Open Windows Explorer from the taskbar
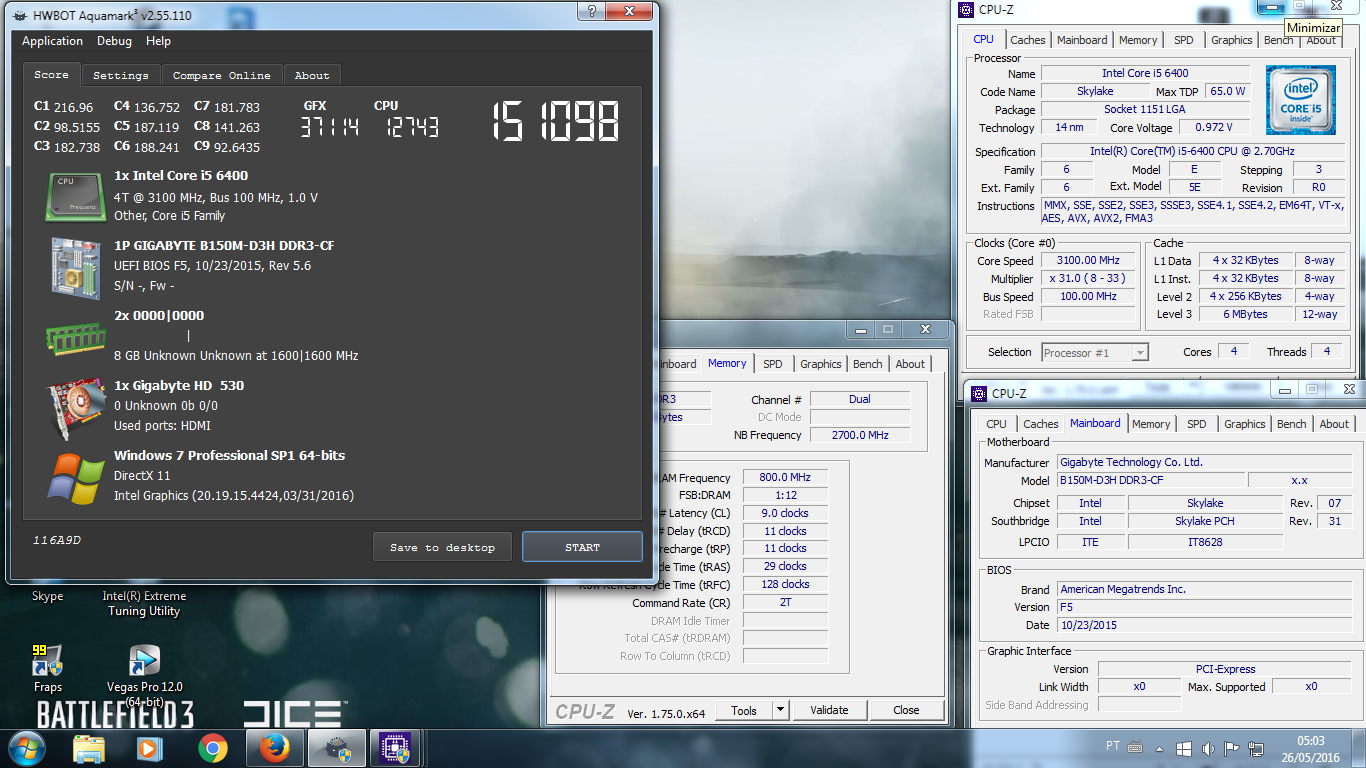 89,748
